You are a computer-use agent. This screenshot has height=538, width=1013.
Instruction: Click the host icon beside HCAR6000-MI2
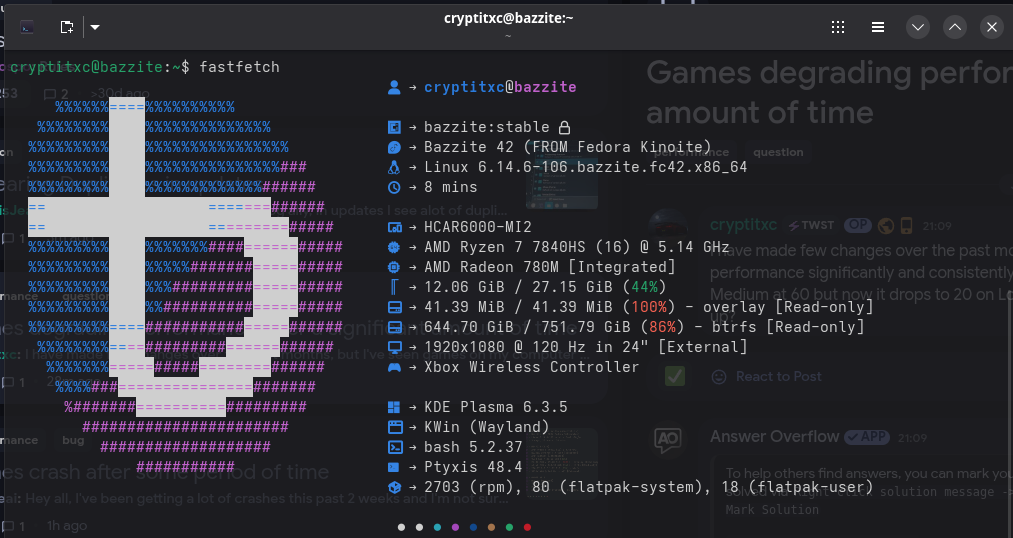click(x=394, y=227)
